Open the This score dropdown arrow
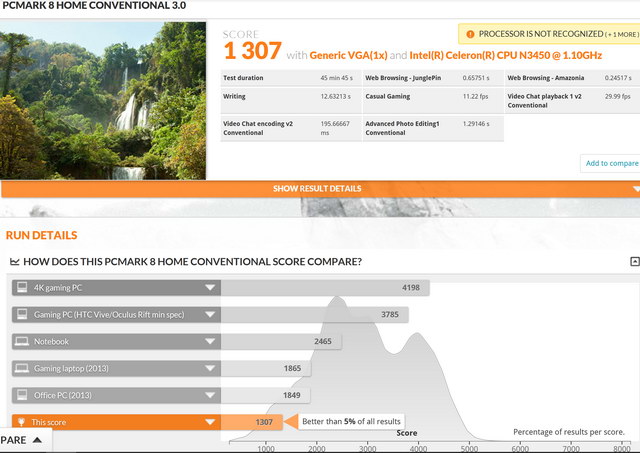 pyautogui.click(x=210, y=422)
